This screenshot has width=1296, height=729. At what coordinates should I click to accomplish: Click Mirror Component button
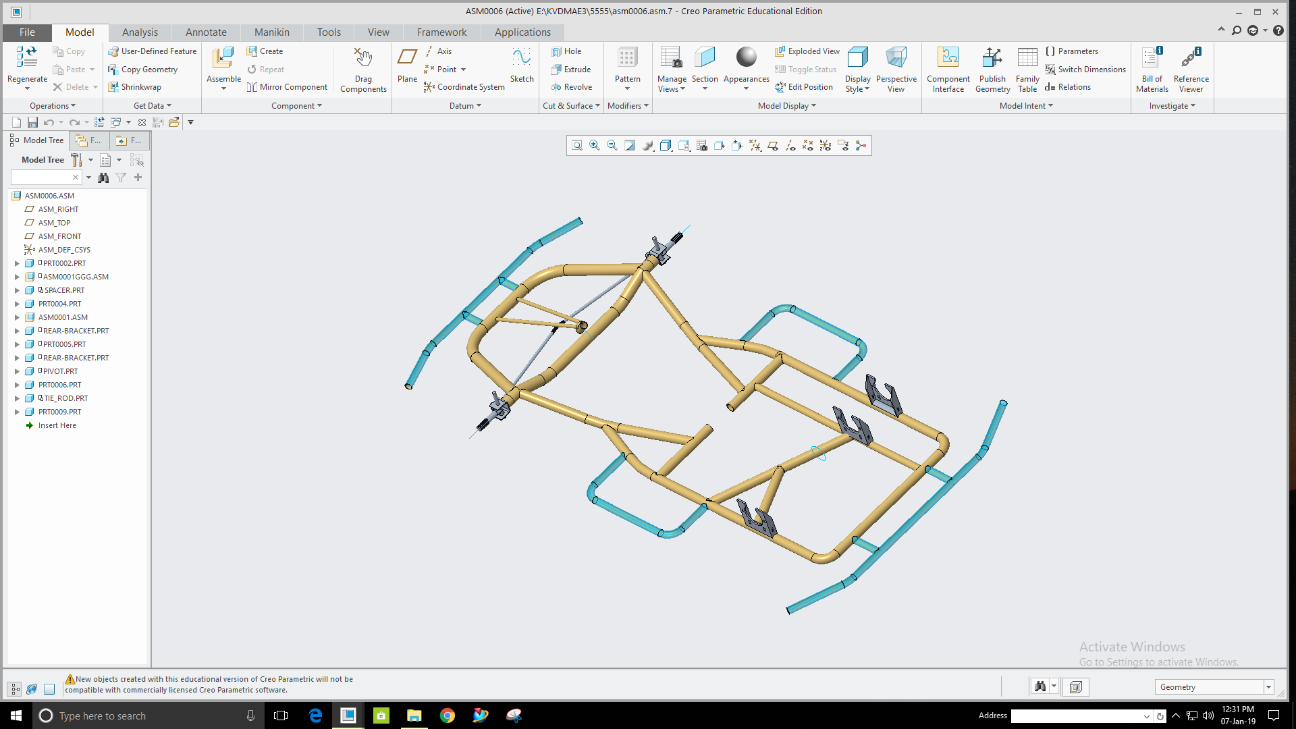coord(287,87)
